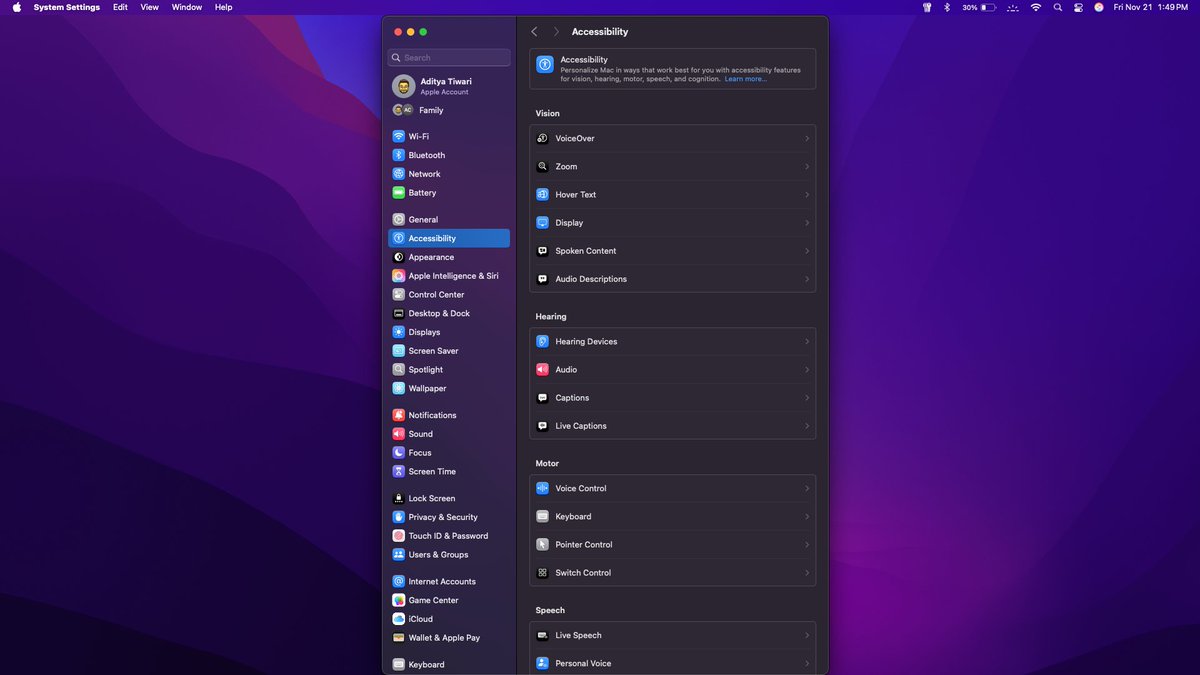
Task: Open the View menu
Action: [x=149, y=7]
